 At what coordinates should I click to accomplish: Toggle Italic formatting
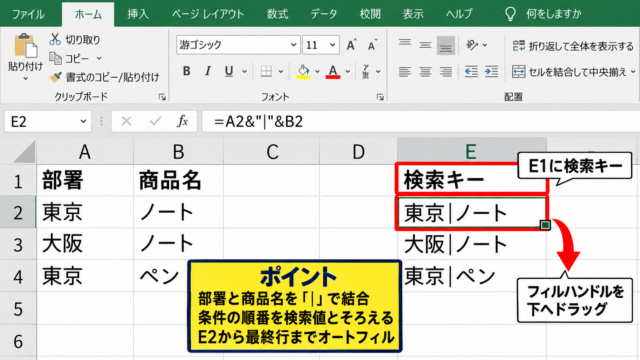[207, 71]
